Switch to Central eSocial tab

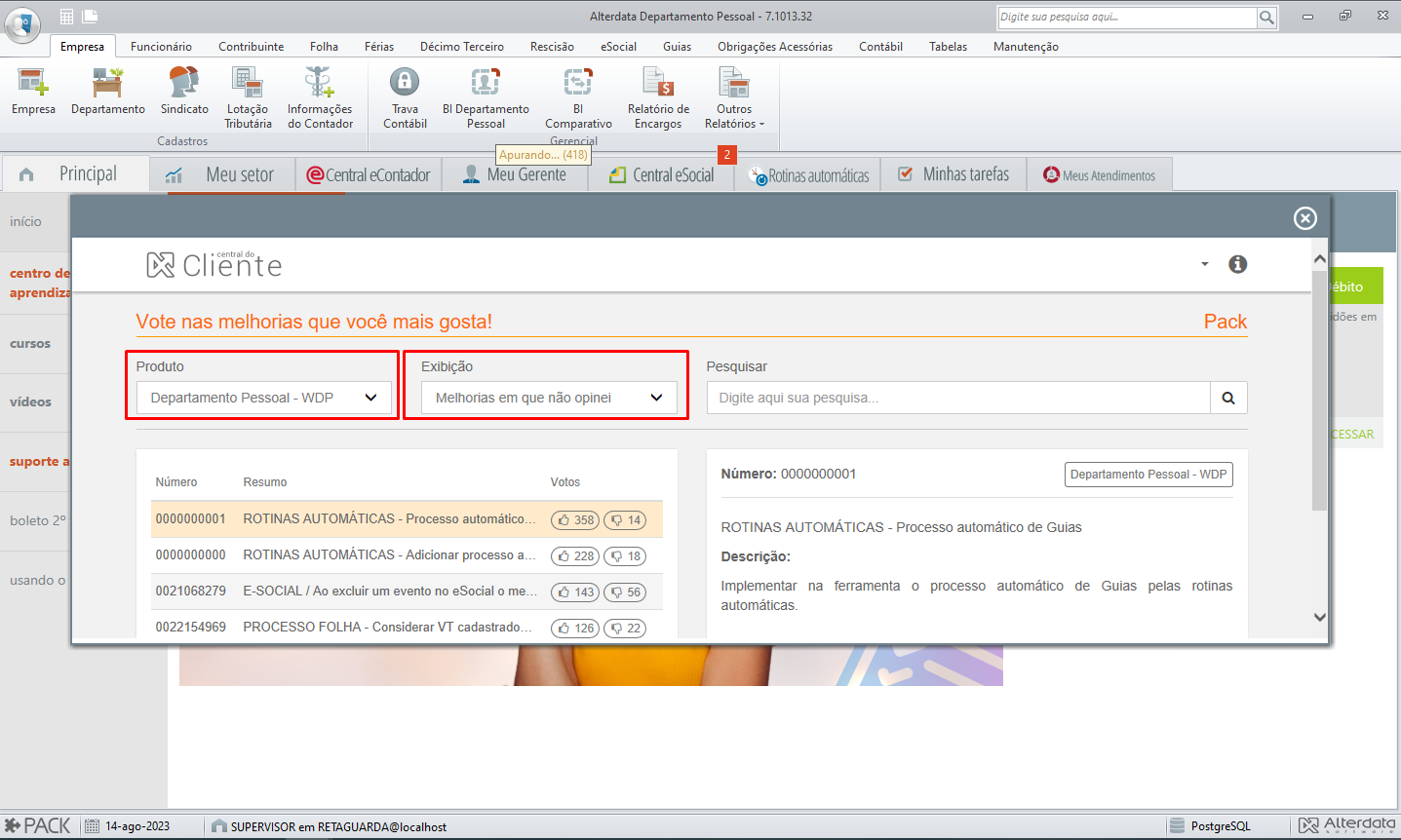pyautogui.click(x=661, y=174)
